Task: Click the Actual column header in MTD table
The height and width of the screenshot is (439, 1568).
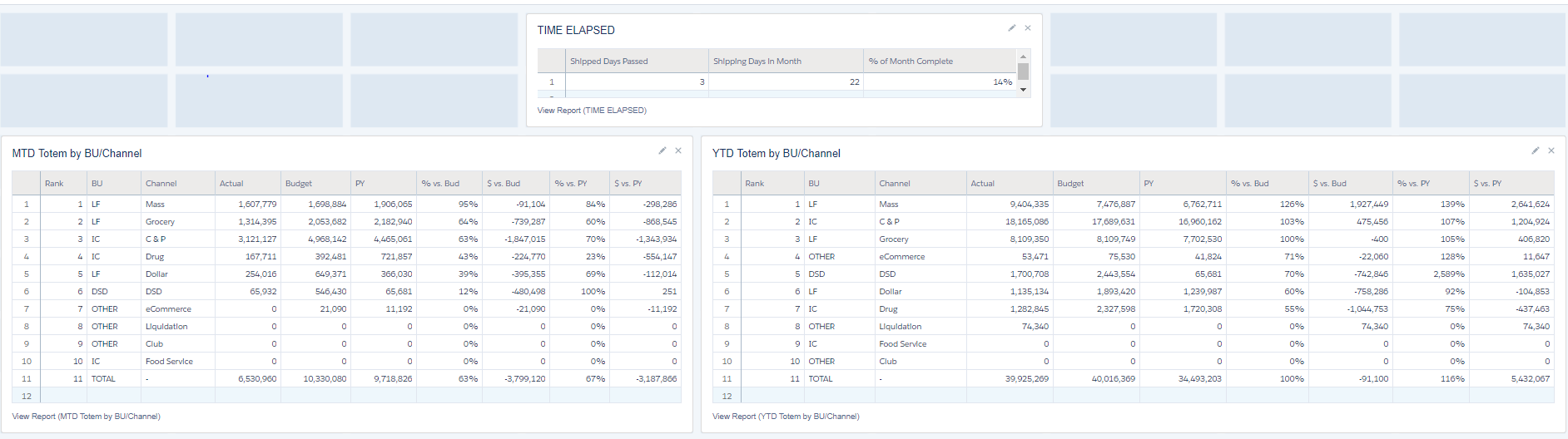Action: tap(231, 184)
